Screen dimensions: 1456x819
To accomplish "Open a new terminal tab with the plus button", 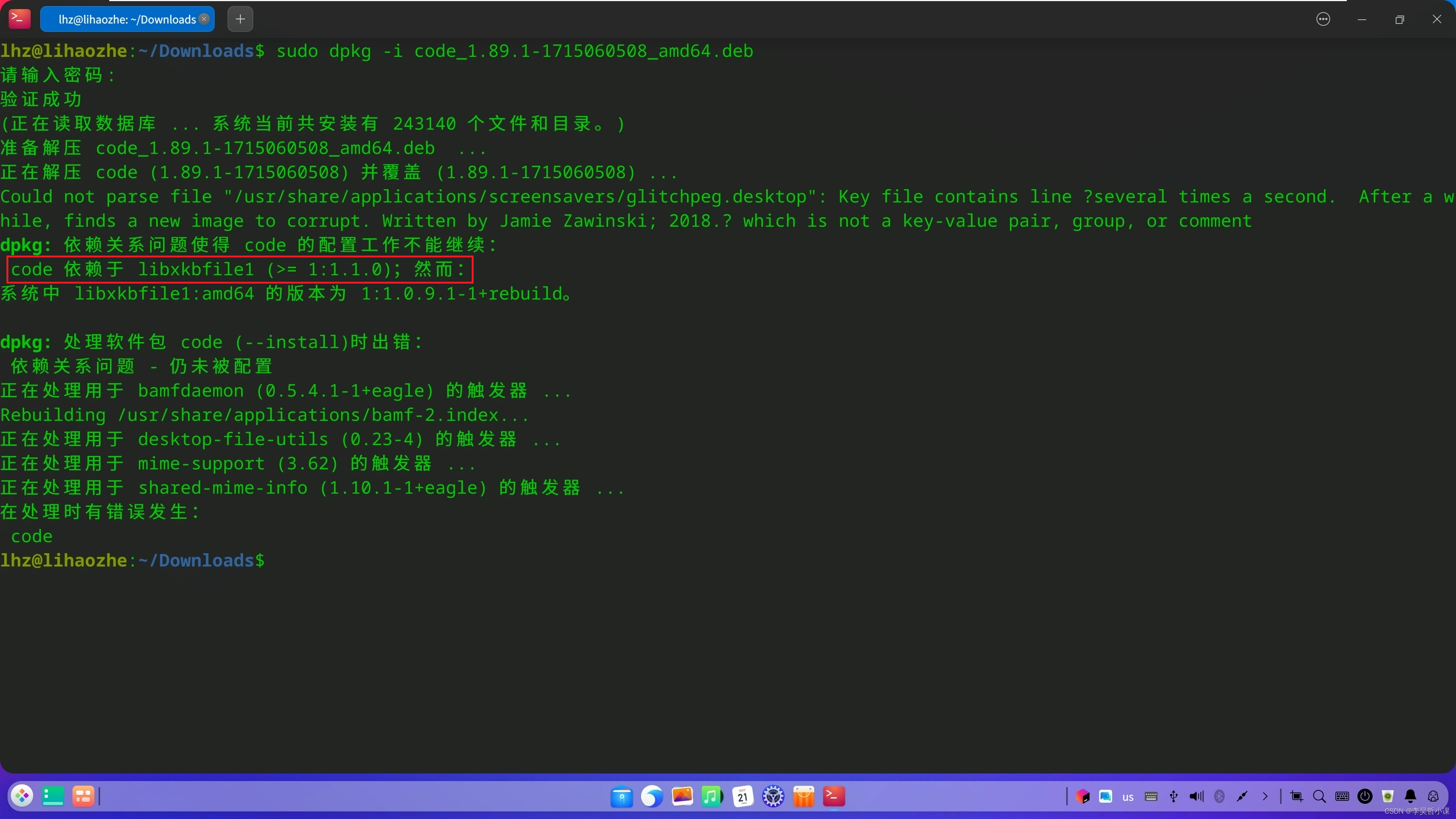I will pyautogui.click(x=240, y=19).
